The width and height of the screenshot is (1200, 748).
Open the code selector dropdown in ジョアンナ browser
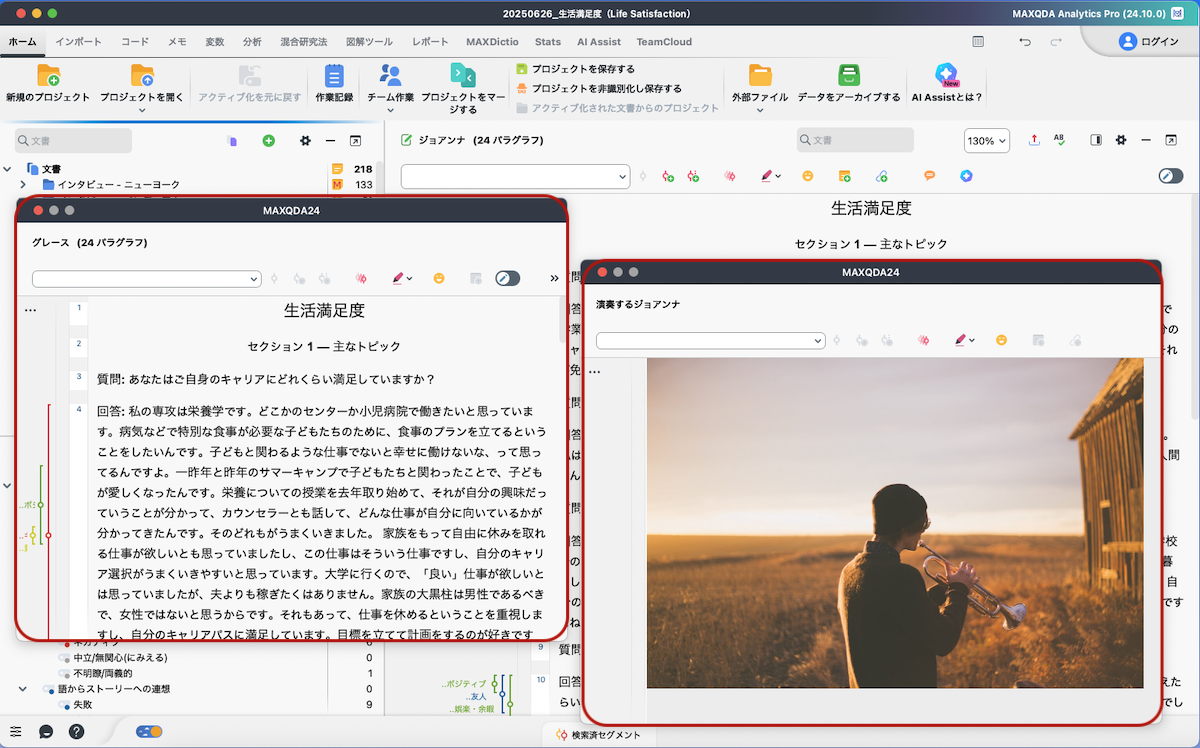[515, 176]
